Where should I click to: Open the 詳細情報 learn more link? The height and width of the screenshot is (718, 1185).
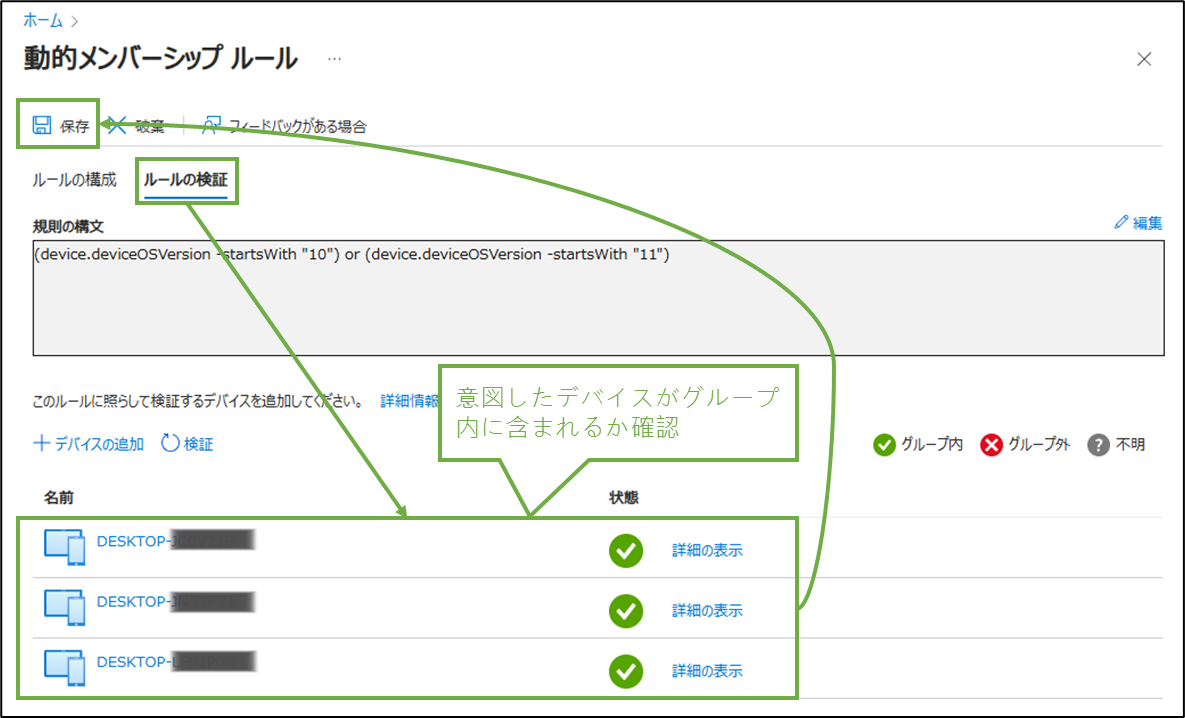(409, 401)
